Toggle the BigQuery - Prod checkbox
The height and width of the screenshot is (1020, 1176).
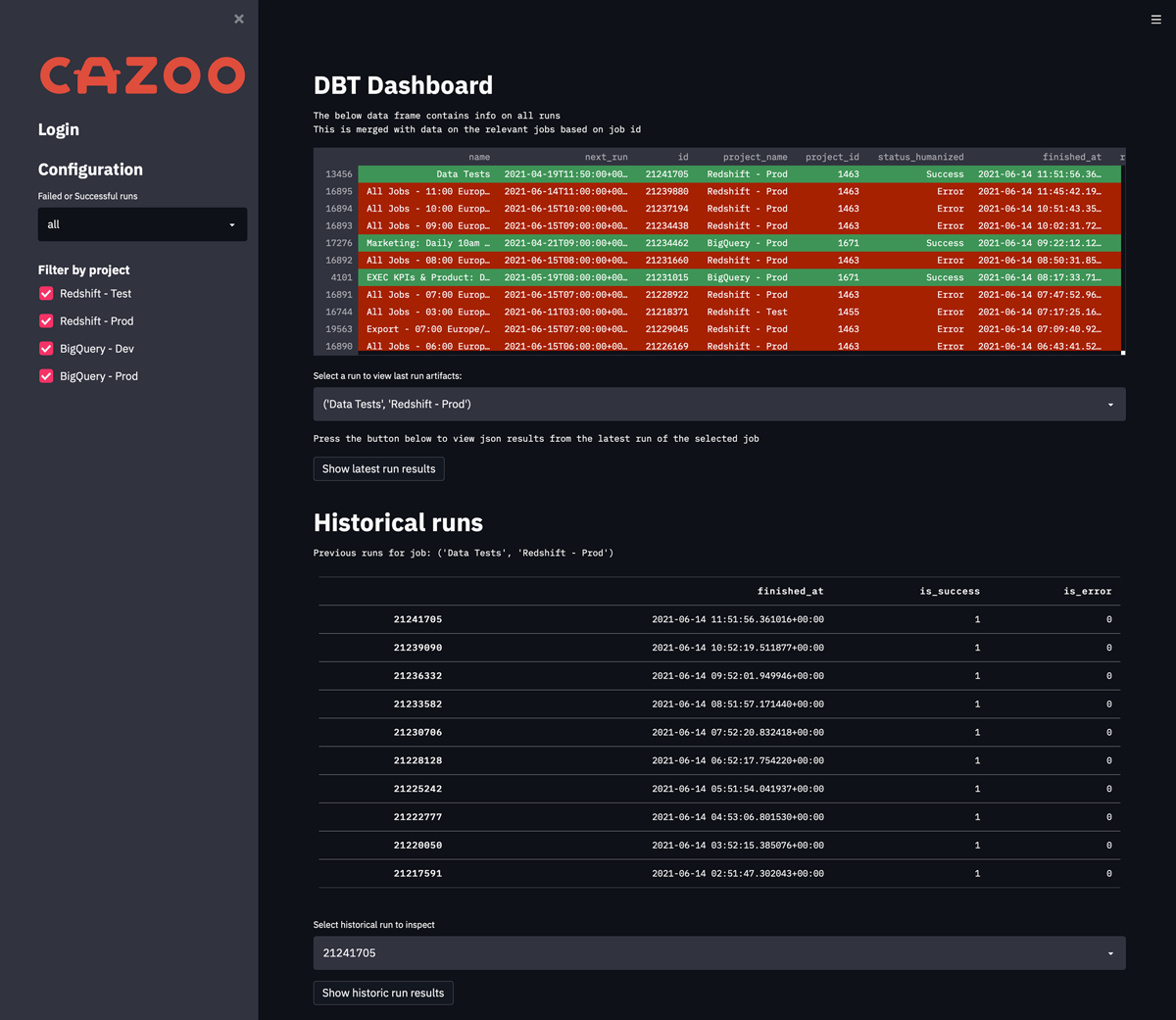pyautogui.click(x=46, y=376)
